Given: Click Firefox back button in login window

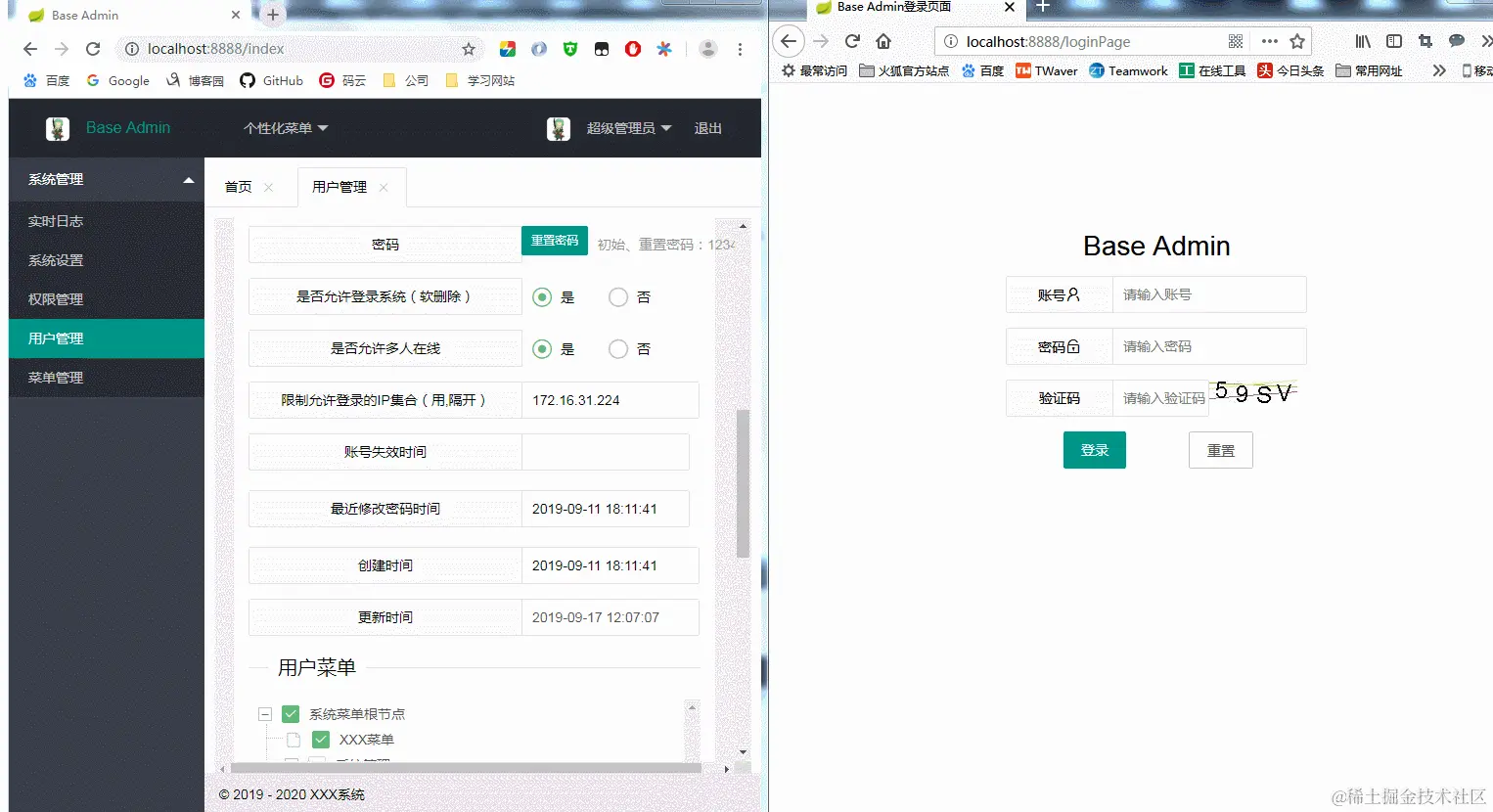Looking at the screenshot, I should 789,41.
